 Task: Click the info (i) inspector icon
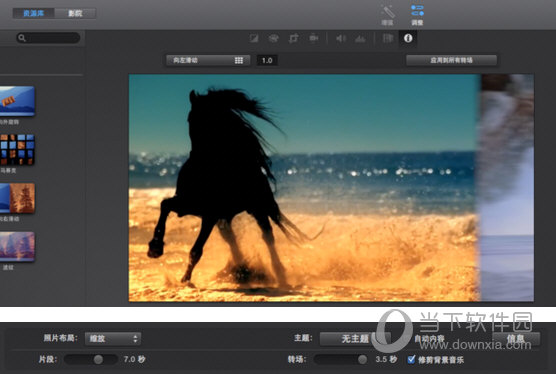(x=408, y=38)
